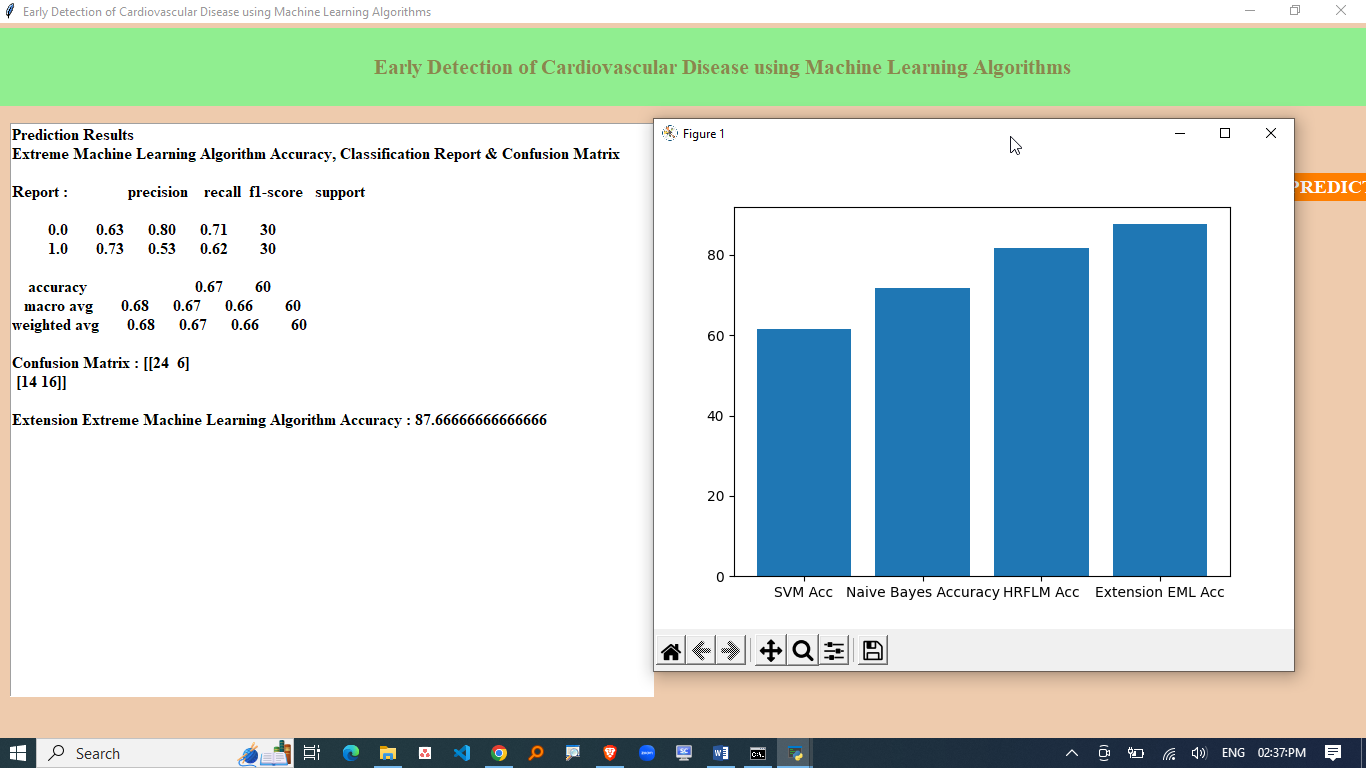
Task: Open File Explorer from taskbar
Action: tap(388, 753)
